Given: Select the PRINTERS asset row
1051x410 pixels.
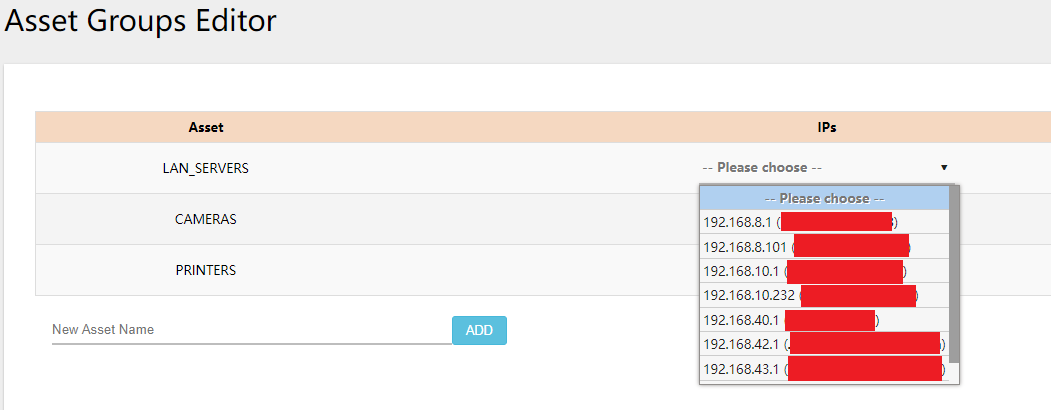Looking at the screenshot, I should pyautogui.click(x=205, y=270).
